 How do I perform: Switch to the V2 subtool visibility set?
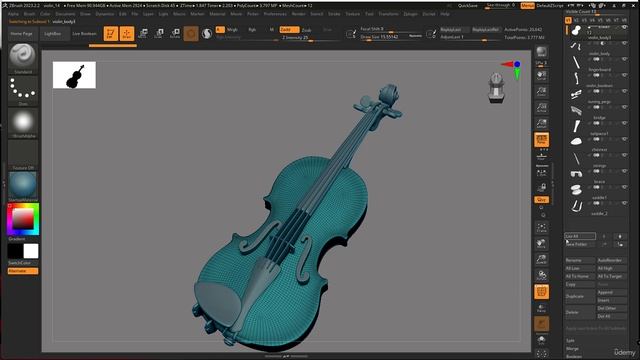click(576, 20)
